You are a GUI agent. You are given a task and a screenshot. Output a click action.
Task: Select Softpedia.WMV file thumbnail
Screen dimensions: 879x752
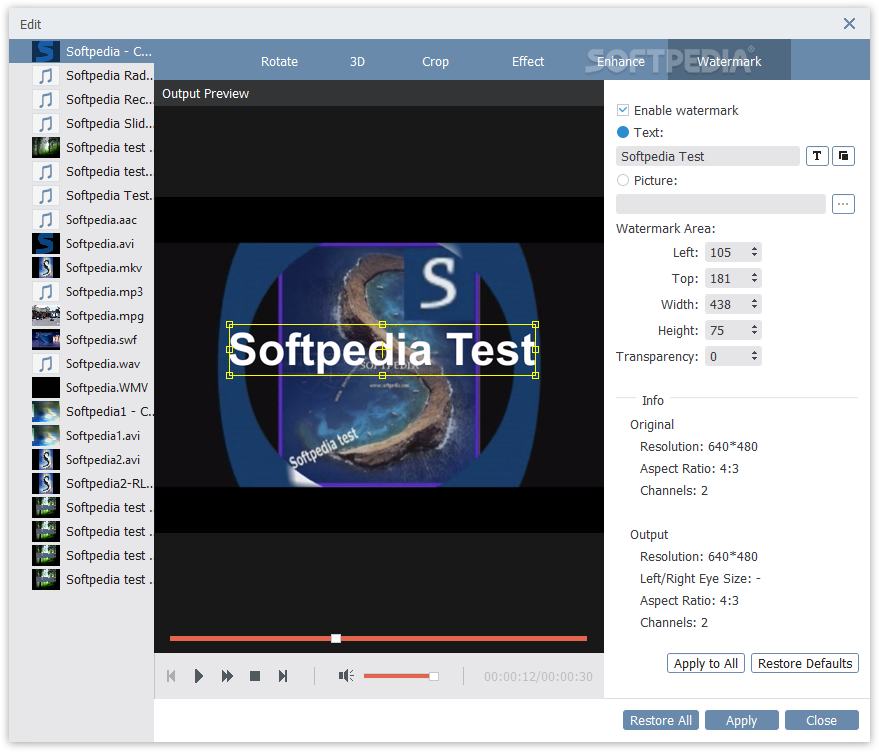tap(45, 388)
